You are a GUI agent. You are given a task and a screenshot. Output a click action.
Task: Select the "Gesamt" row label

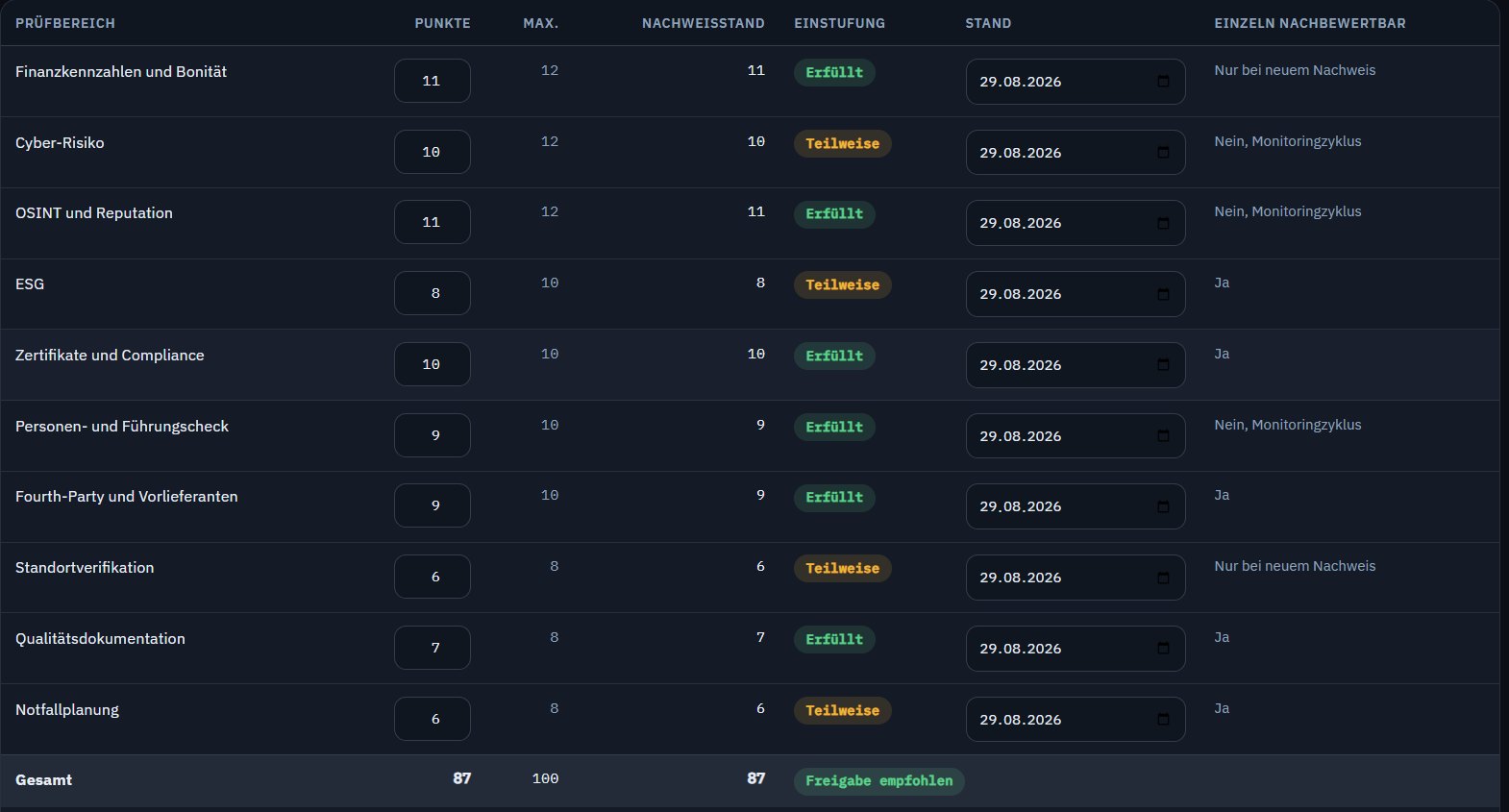(44, 780)
